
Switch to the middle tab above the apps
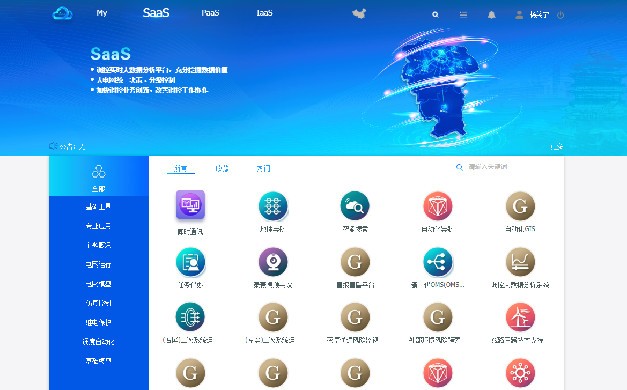(x=222, y=168)
